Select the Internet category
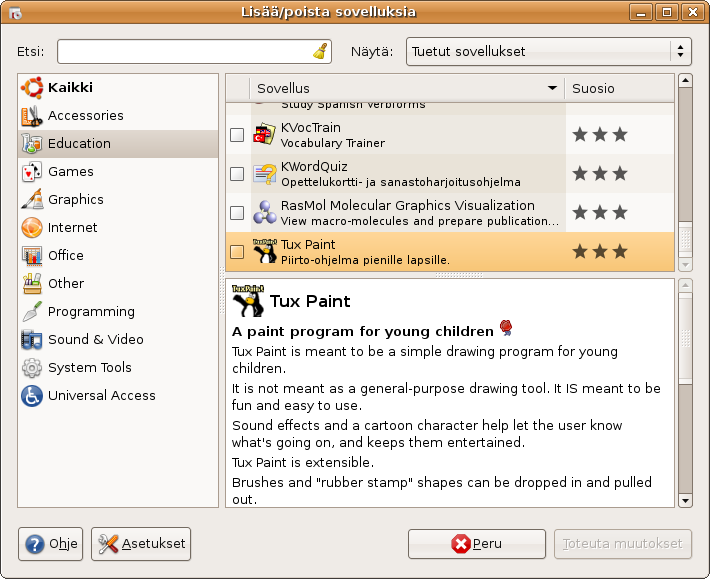This screenshot has height=579, width=710. (118, 227)
